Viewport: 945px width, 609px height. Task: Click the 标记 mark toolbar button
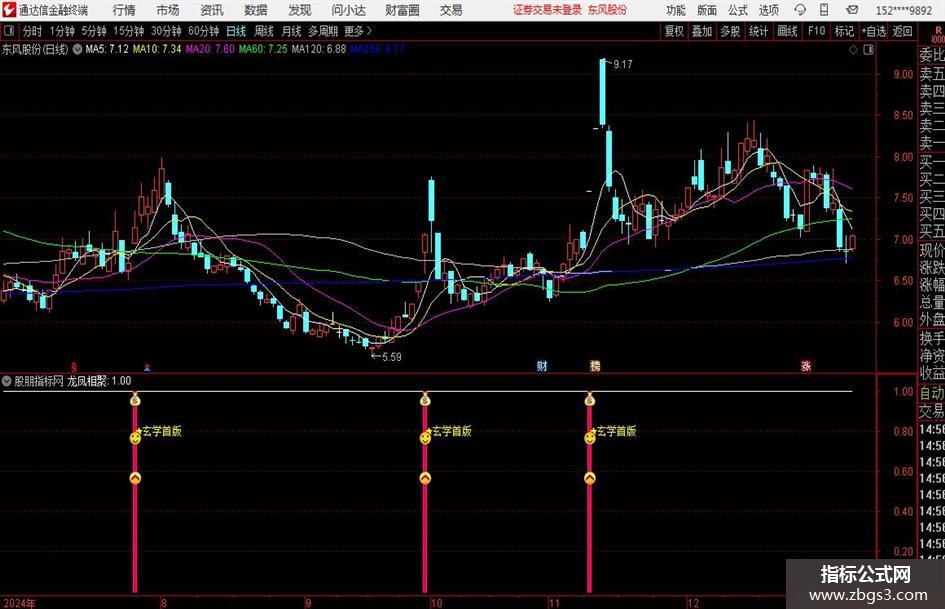pyautogui.click(x=844, y=31)
